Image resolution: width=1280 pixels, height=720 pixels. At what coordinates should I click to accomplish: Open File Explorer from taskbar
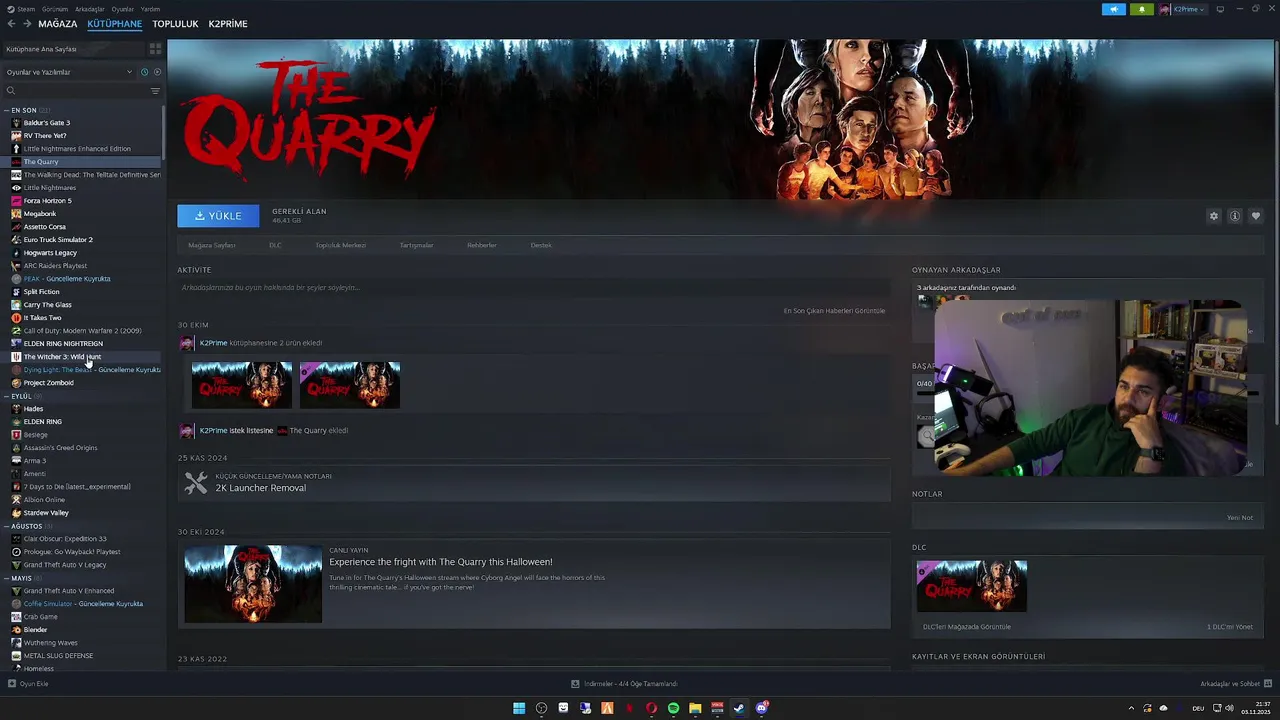tap(695, 708)
